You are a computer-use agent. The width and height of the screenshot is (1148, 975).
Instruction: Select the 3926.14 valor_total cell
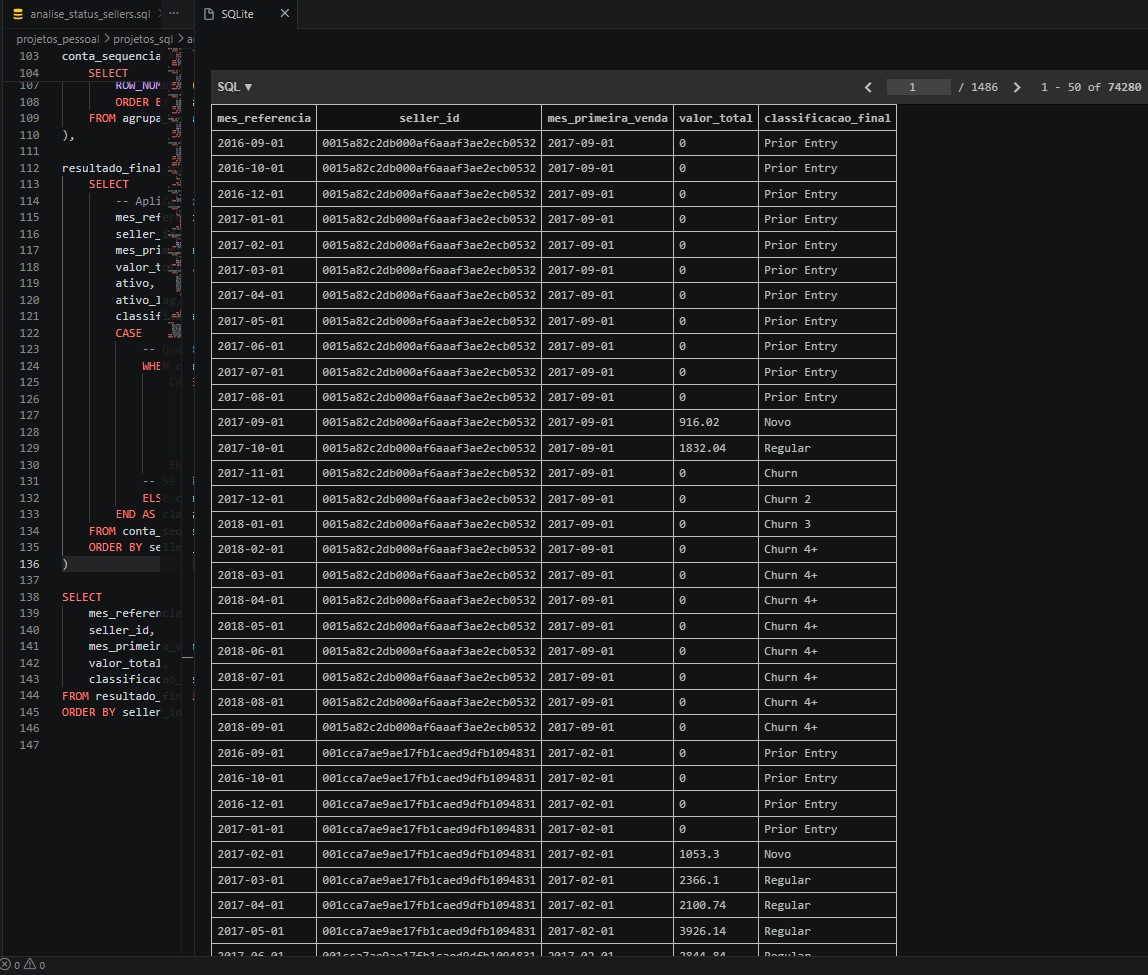715,931
